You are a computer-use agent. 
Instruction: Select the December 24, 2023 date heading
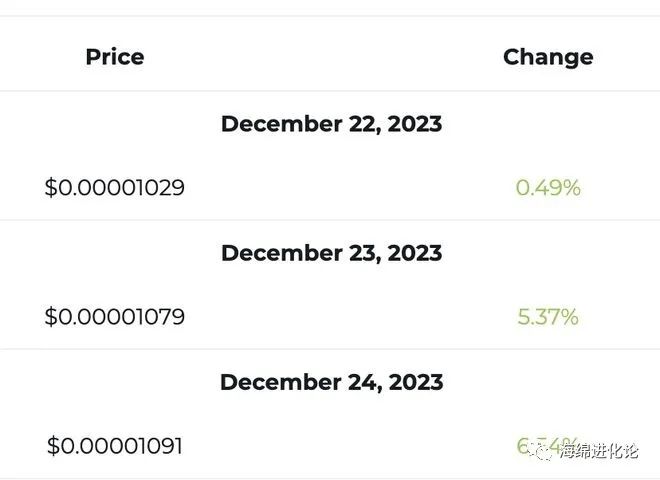pyautogui.click(x=331, y=382)
